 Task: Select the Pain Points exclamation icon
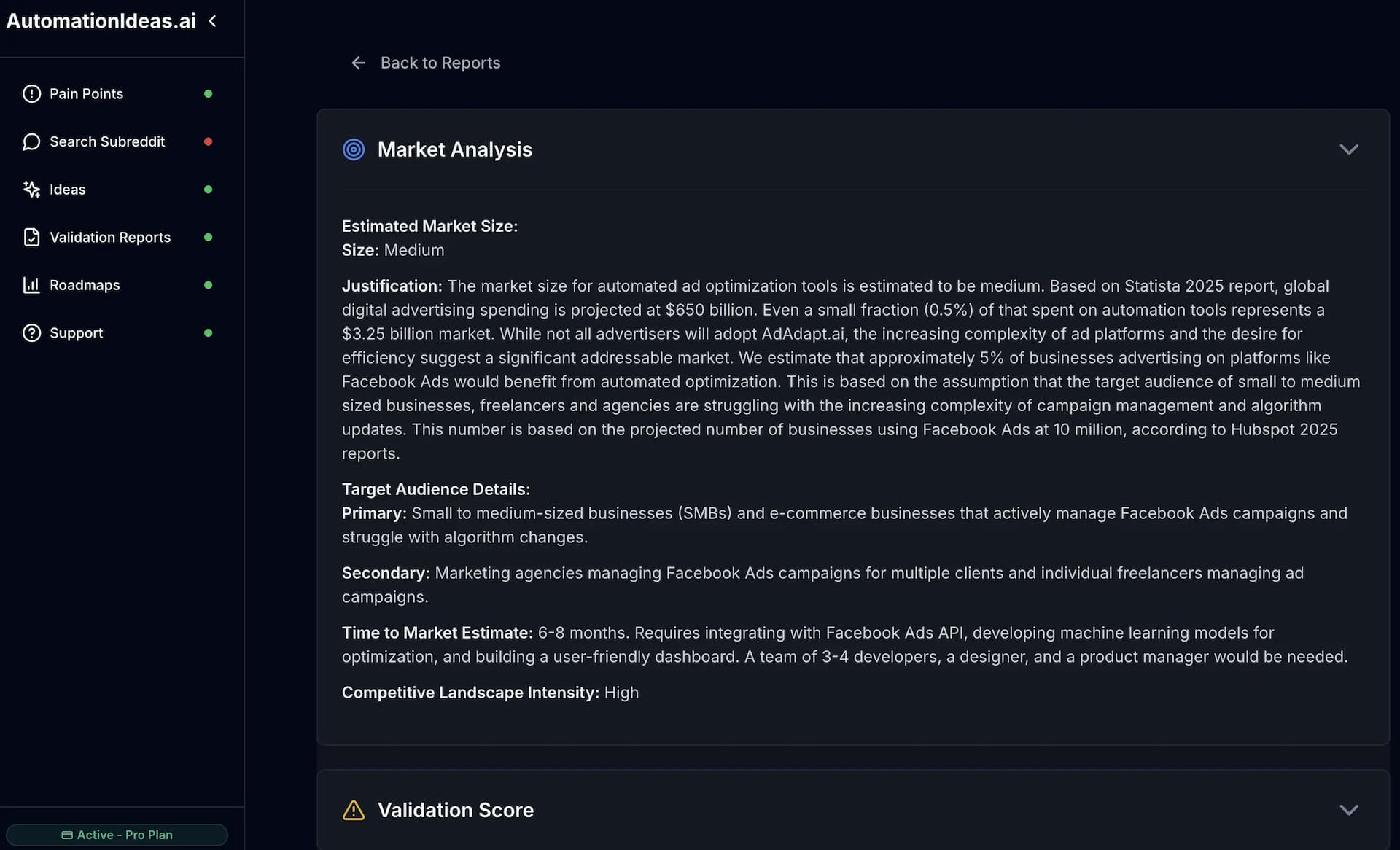click(31, 93)
